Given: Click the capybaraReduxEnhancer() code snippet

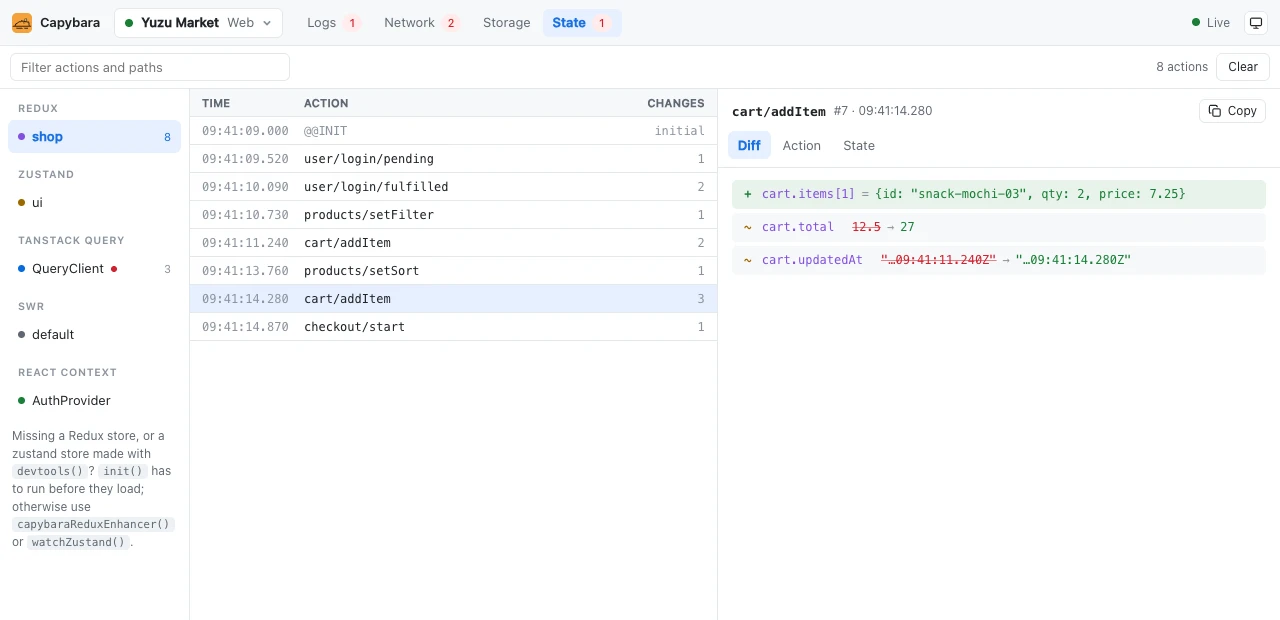Looking at the screenshot, I should click(94, 524).
